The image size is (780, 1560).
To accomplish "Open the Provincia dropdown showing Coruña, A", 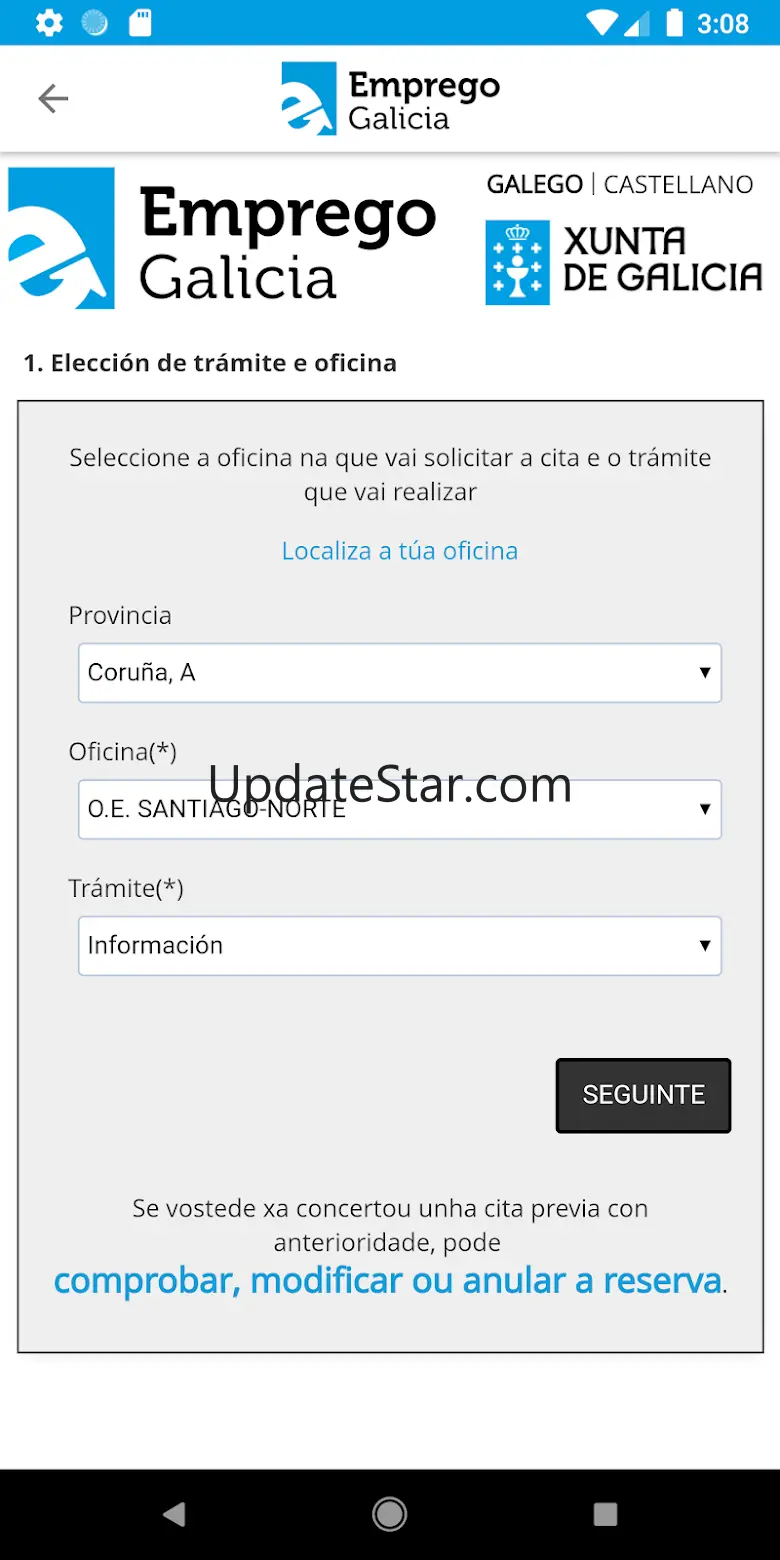I will [x=400, y=673].
